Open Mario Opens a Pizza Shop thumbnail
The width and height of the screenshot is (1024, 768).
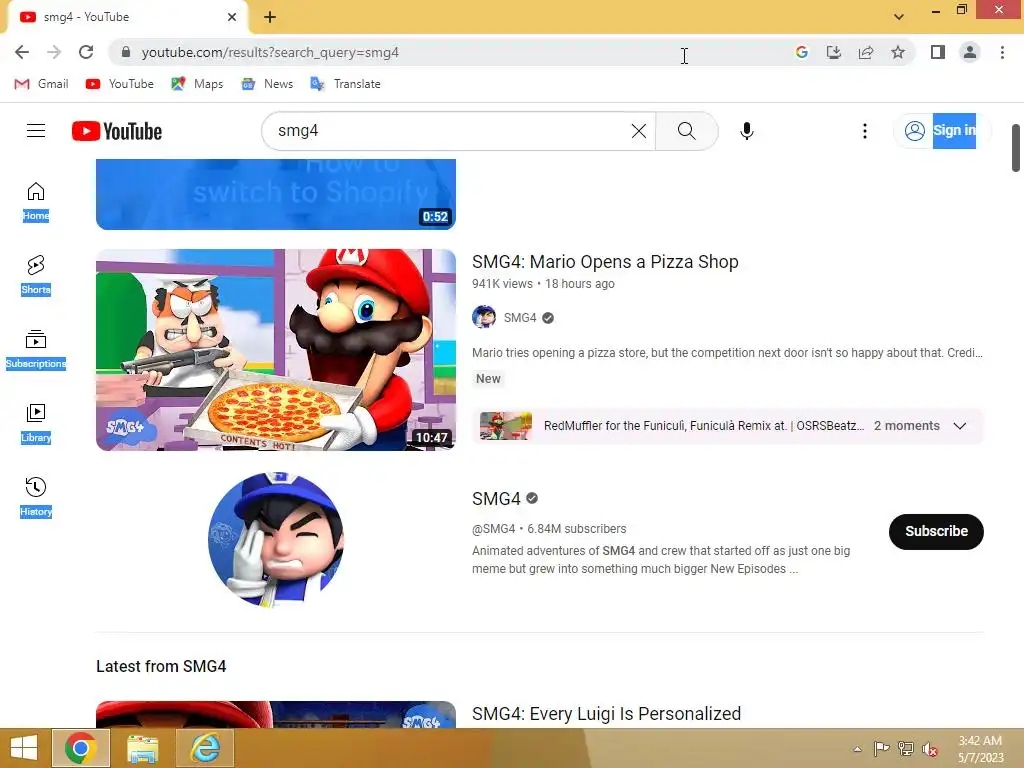coord(276,349)
